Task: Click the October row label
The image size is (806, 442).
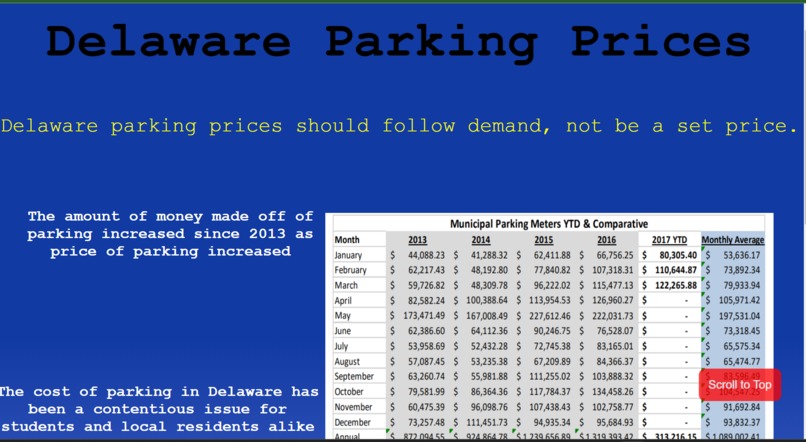Action: click(x=349, y=392)
